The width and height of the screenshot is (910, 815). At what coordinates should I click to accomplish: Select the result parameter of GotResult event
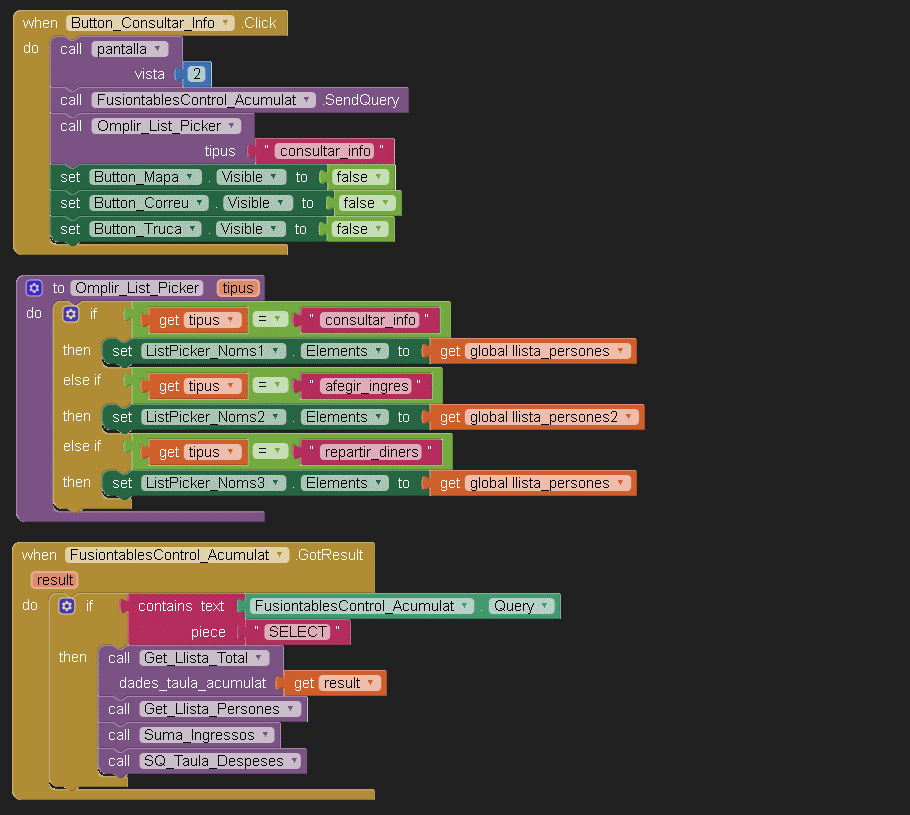54,580
